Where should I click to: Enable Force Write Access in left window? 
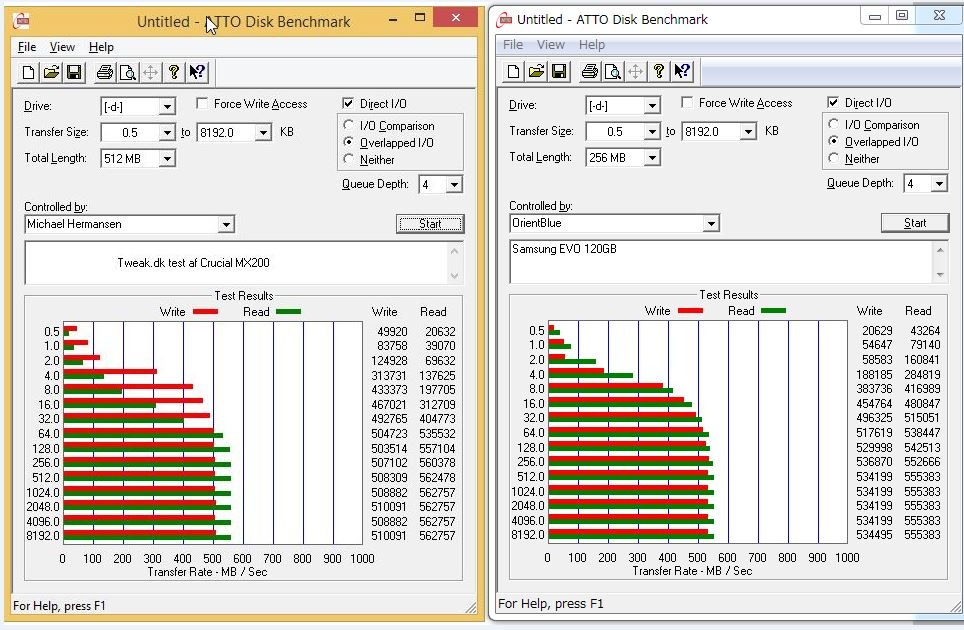(x=203, y=104)
